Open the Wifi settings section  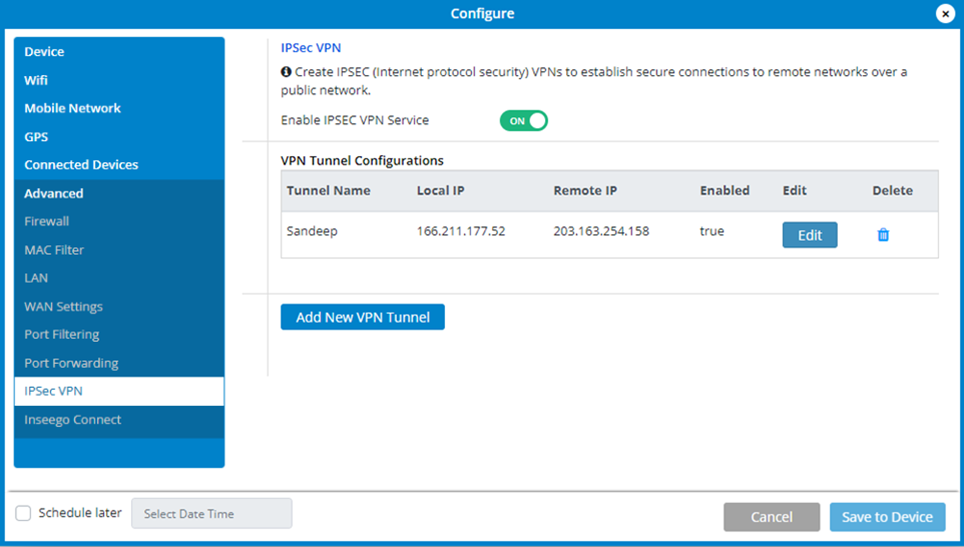click(36, 80)
